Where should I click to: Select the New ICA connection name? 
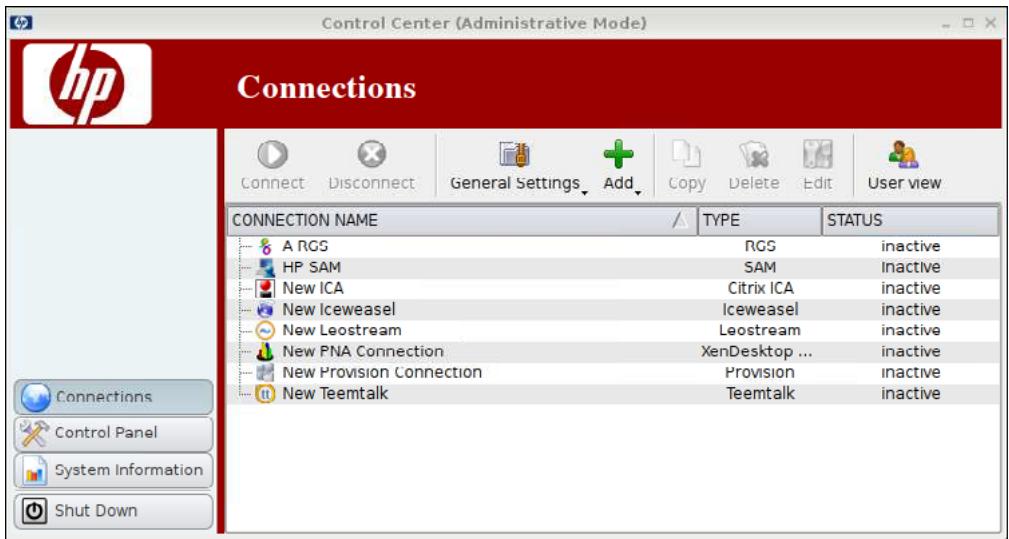tap(313, 288)
